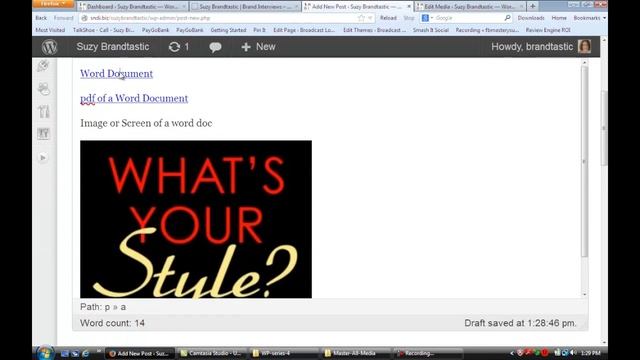Click the Draft saved at 1:28:46 pm text
Viewport: 640px width, 360px height.
tap(520, 323)
